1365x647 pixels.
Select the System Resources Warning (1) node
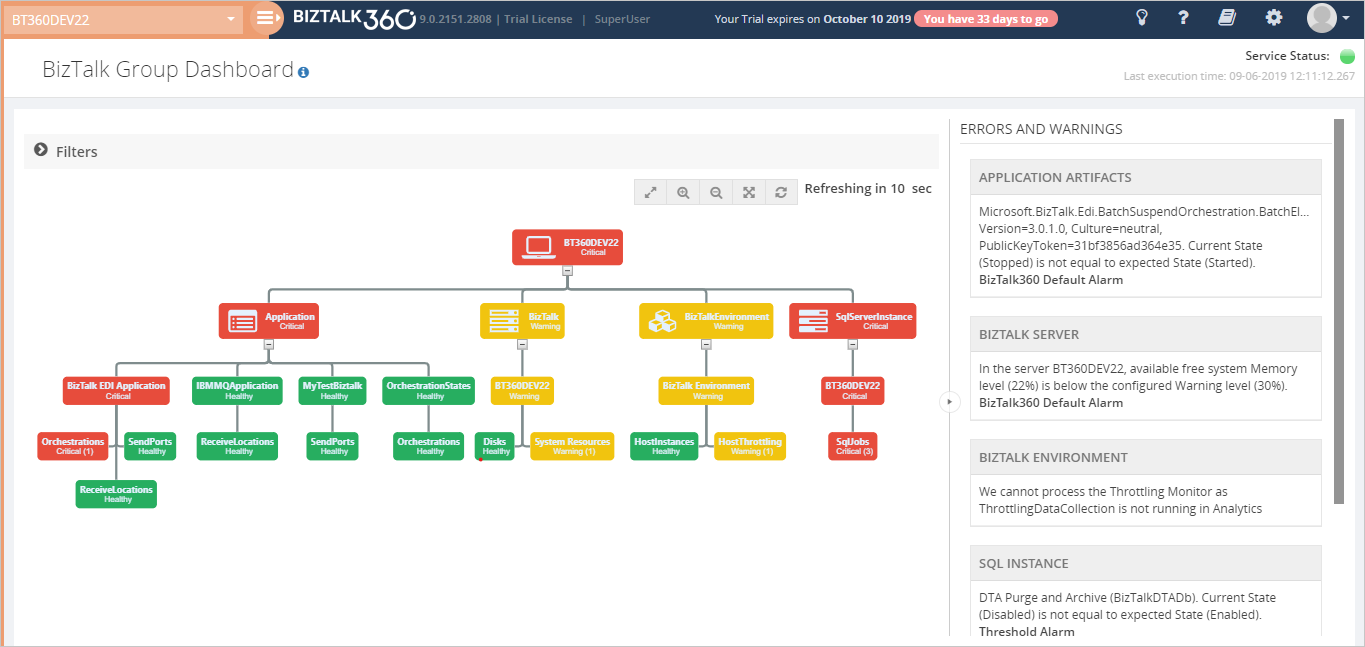pos(571,446)
